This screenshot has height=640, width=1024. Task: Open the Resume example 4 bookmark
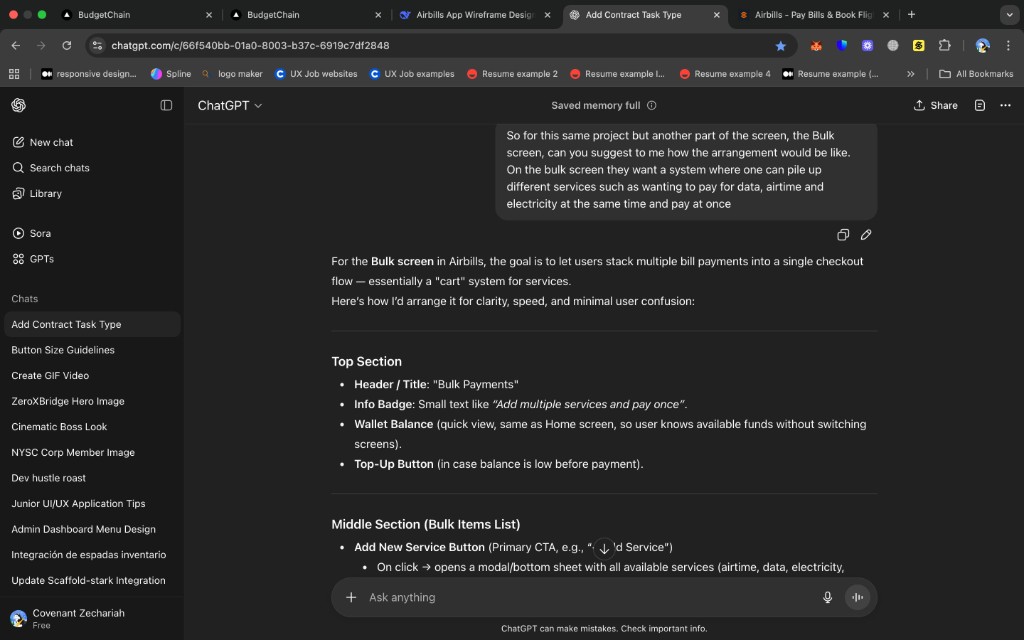point(725,74)
